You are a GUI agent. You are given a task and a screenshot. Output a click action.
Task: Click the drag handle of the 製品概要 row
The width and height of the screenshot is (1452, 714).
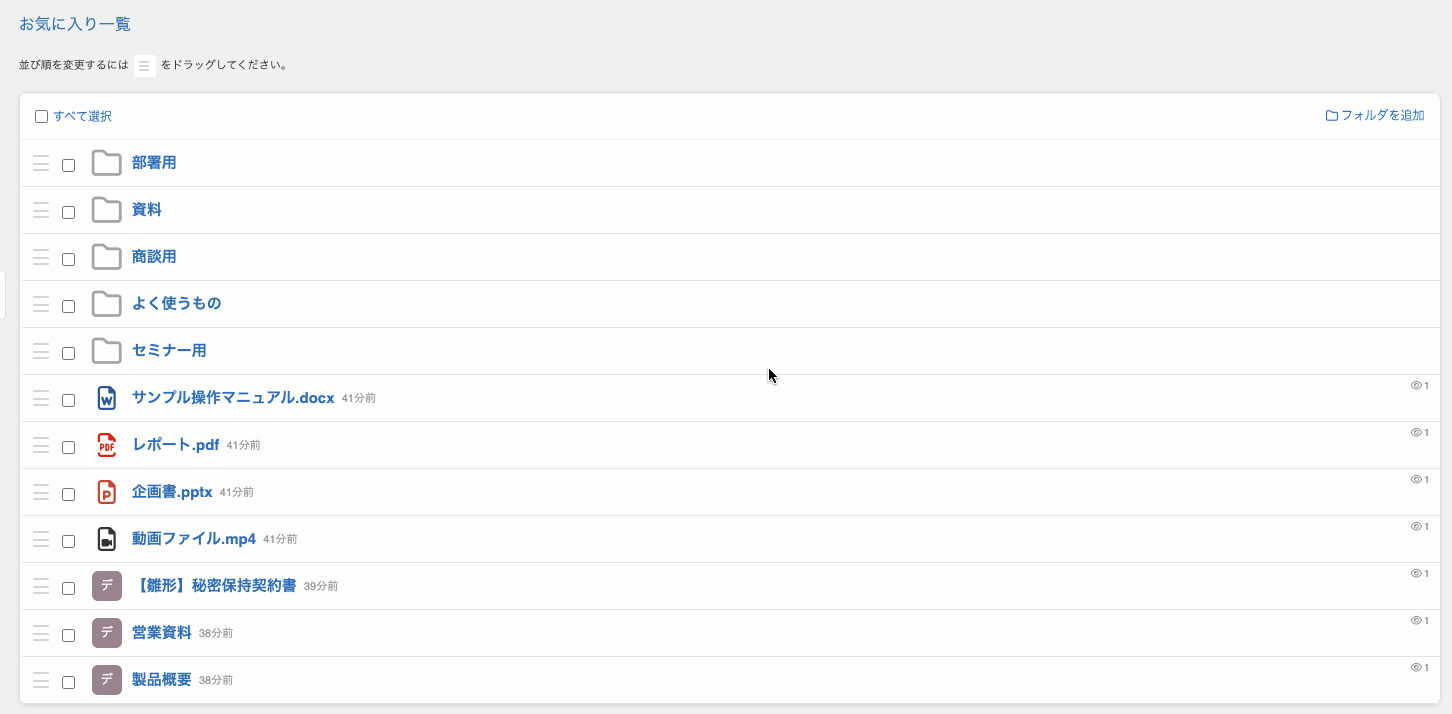click(x=41, y=680)
